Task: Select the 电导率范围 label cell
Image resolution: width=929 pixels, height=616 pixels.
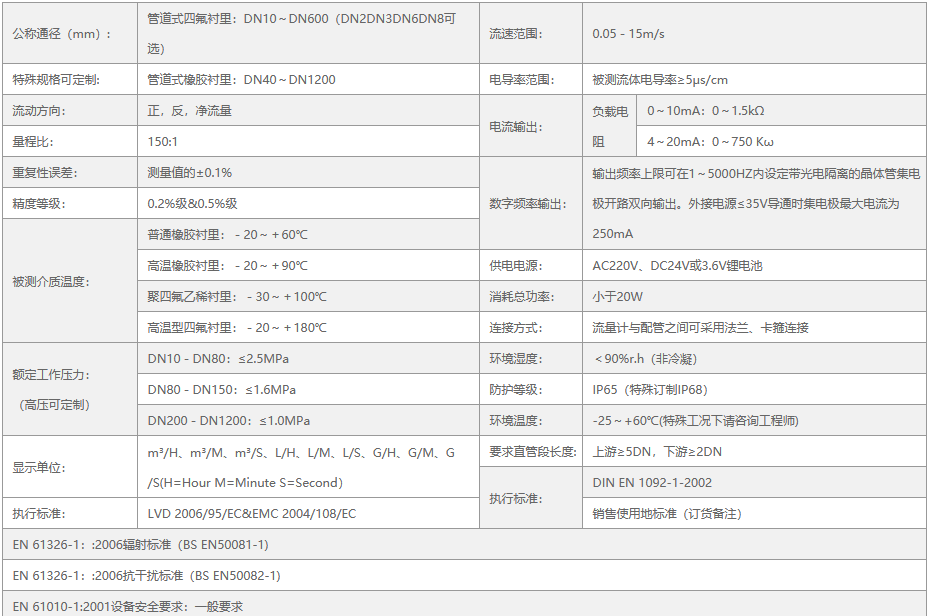Action: [x=520, y=80]
